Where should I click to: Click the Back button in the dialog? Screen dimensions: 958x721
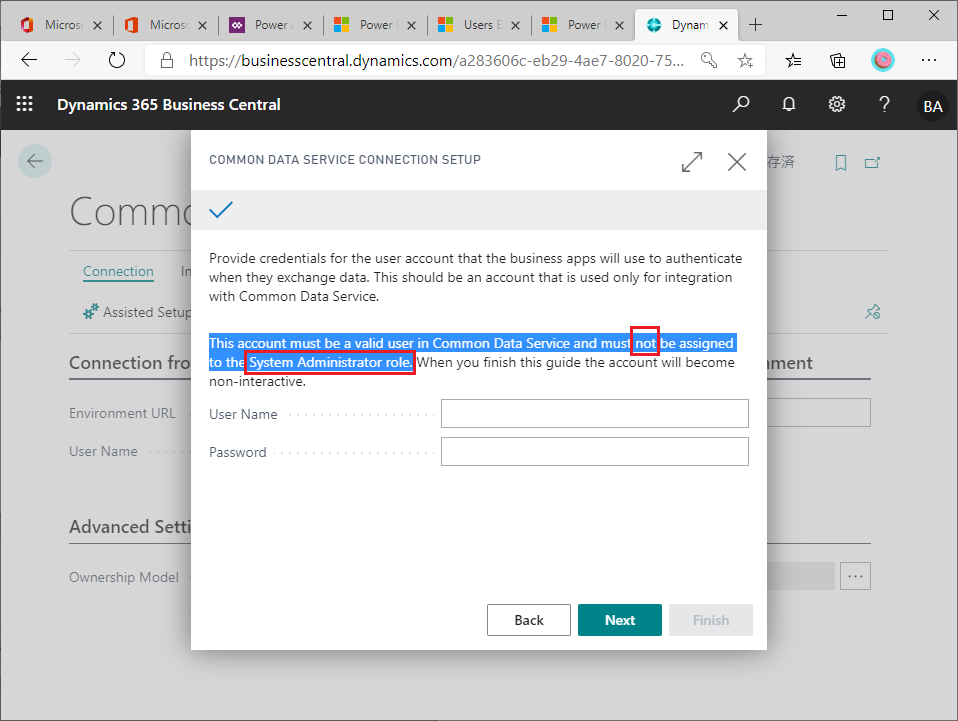[x=528, y=620]
